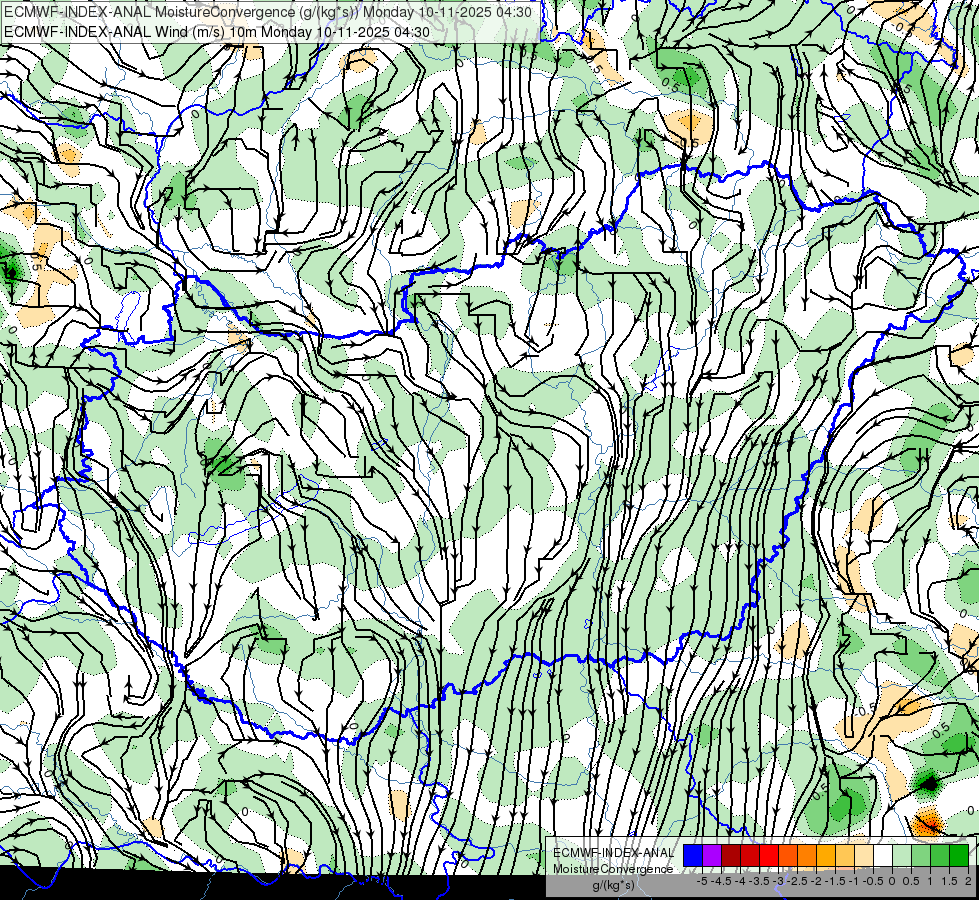
Task: Click the g/(kg*s) unit label in legend
Action: (613, 885)
